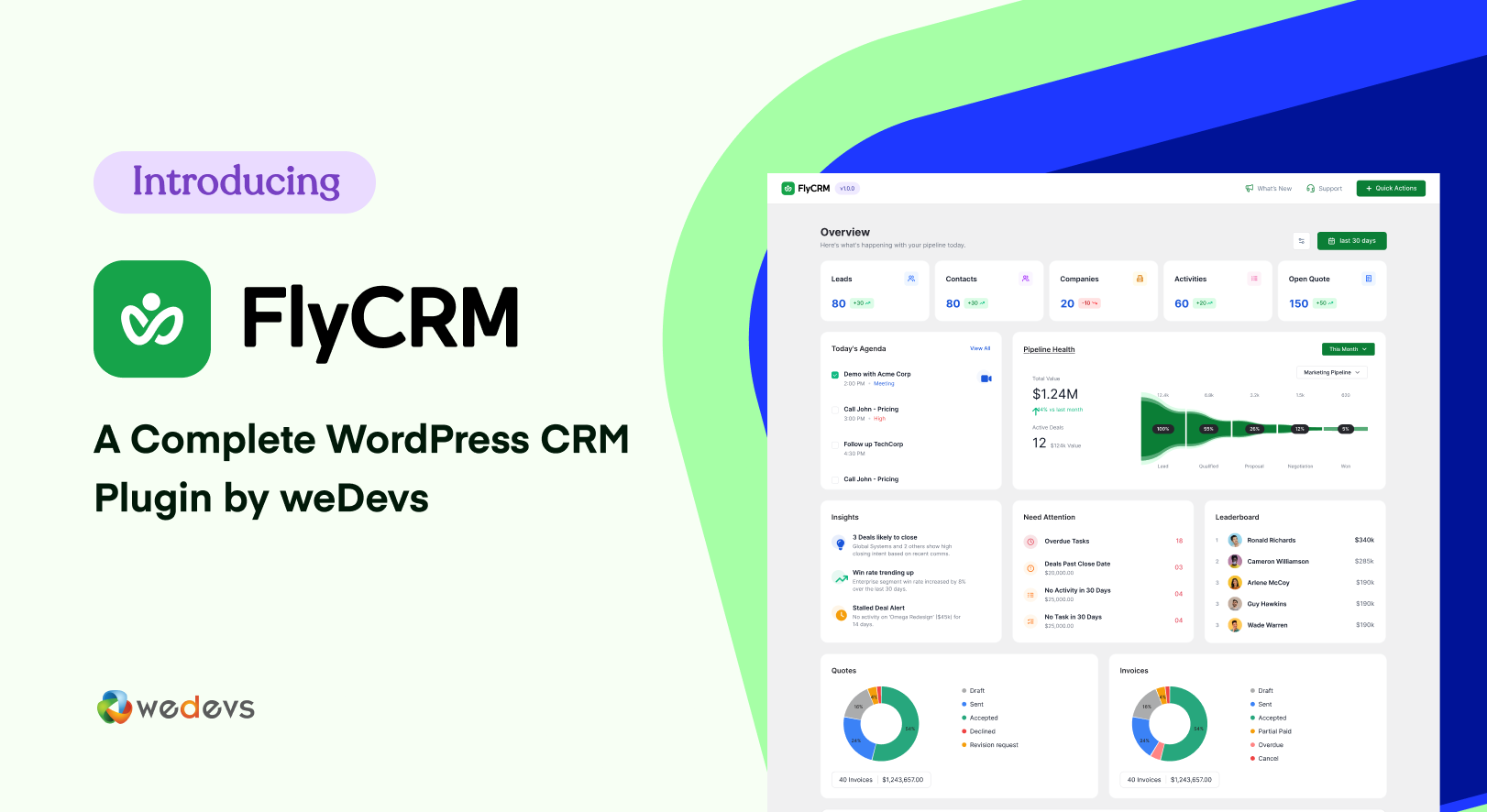
Task: Click the Win rate trending up arrow icon
Action: pos(840,578)
